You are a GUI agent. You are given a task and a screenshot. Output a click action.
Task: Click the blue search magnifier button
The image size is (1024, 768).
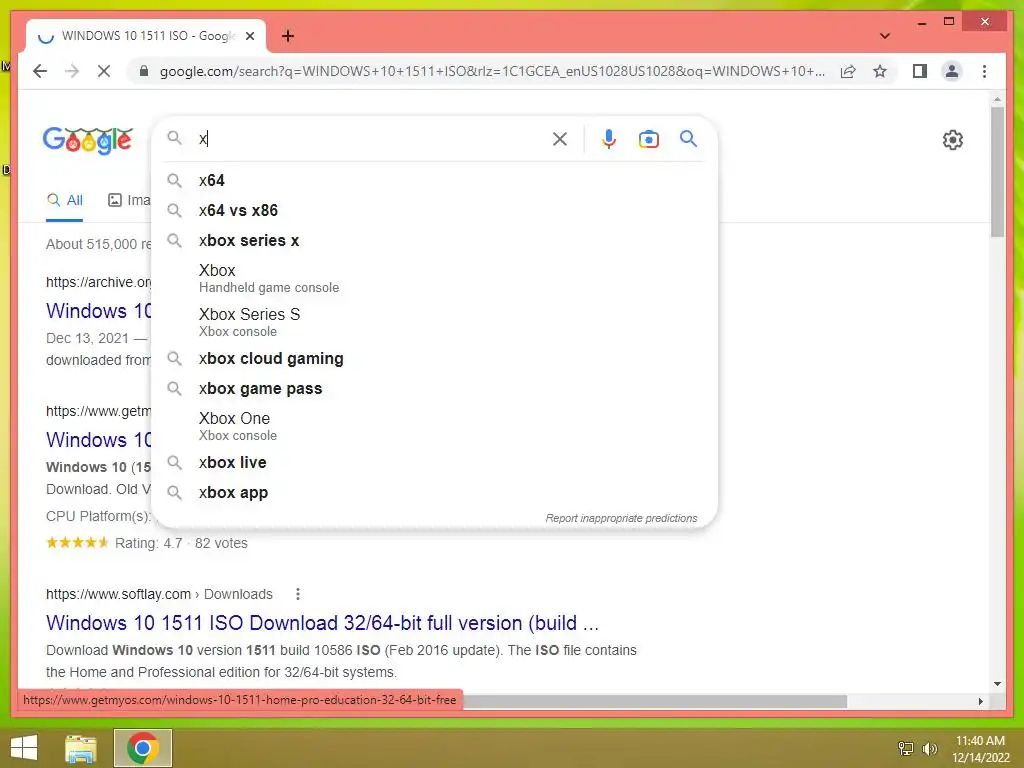click(688, 138)
